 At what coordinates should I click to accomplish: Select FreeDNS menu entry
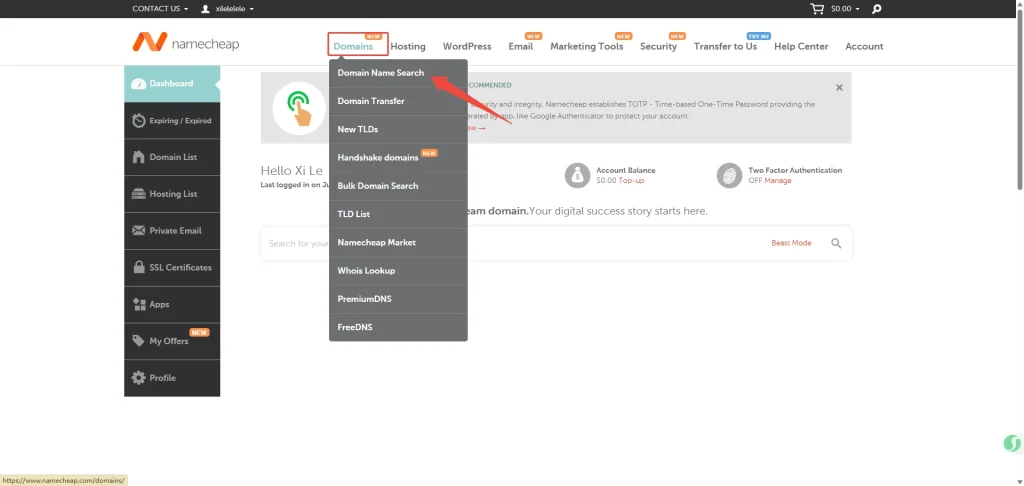click(398, 327)
